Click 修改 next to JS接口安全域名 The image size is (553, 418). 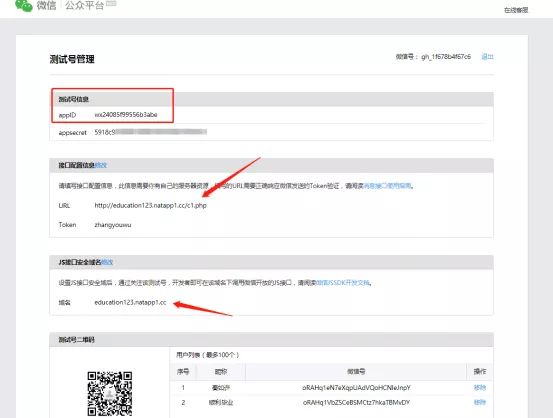pos(107,262)
